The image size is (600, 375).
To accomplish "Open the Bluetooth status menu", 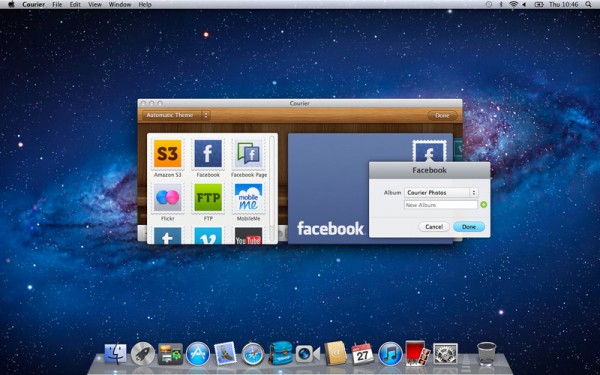I will click(501, 5).
